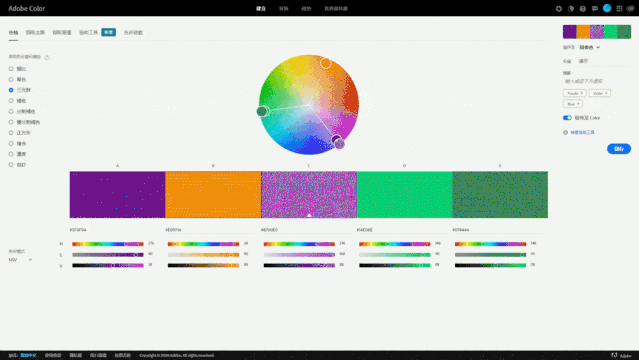Screen dimensions: 639x360
Task: Click the help icon beside harmony rule label
Action: [x=47, y=57]
